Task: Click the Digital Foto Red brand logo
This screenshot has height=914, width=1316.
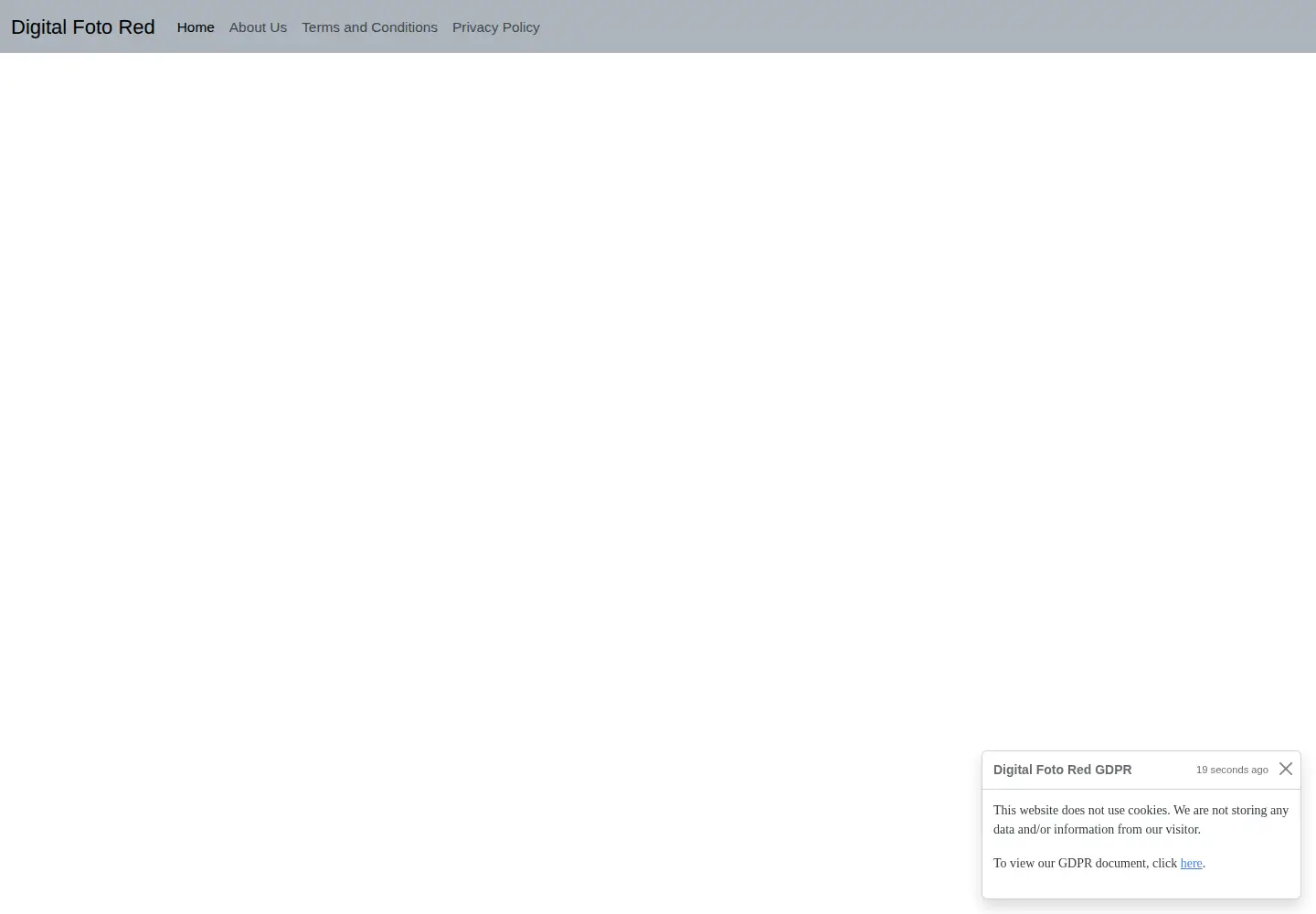Action: 83,27
